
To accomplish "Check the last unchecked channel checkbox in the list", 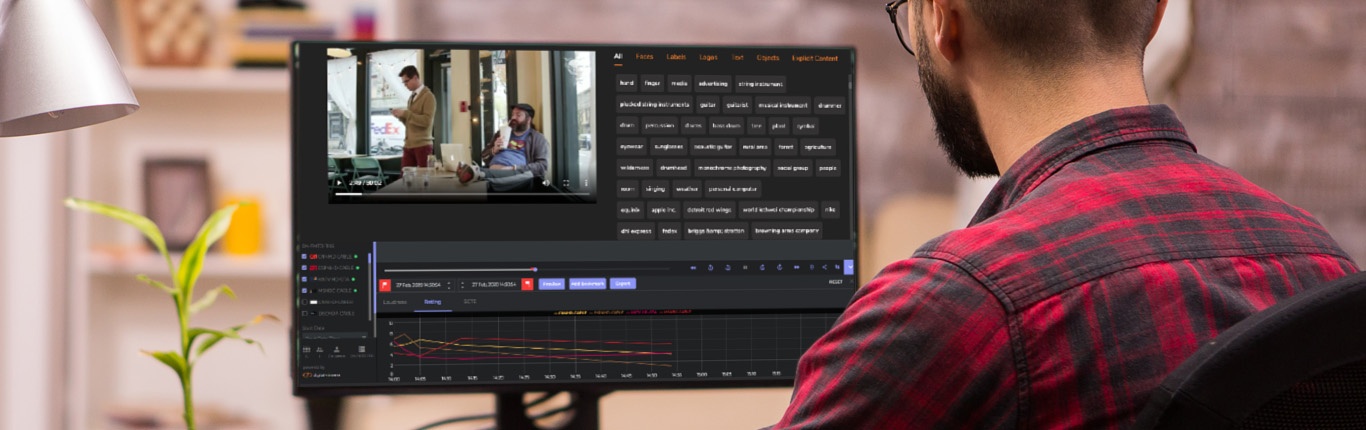I will click(x=304, y=314).
